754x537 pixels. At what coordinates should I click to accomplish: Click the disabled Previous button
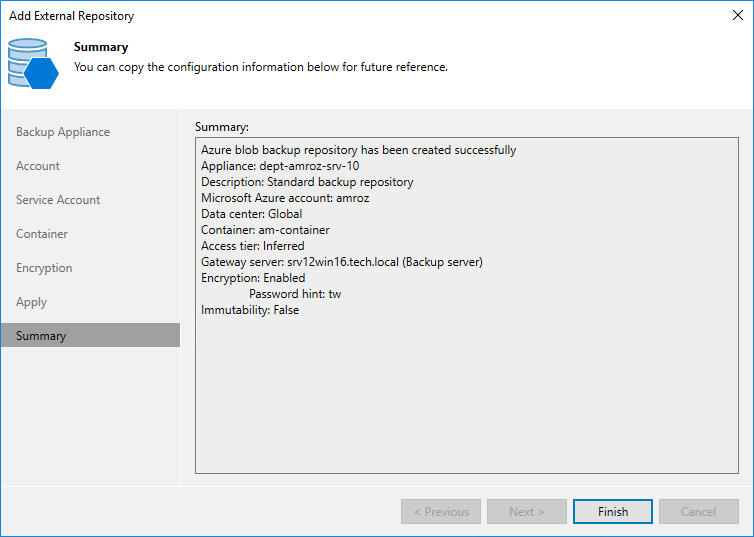[x=440, y=512]
